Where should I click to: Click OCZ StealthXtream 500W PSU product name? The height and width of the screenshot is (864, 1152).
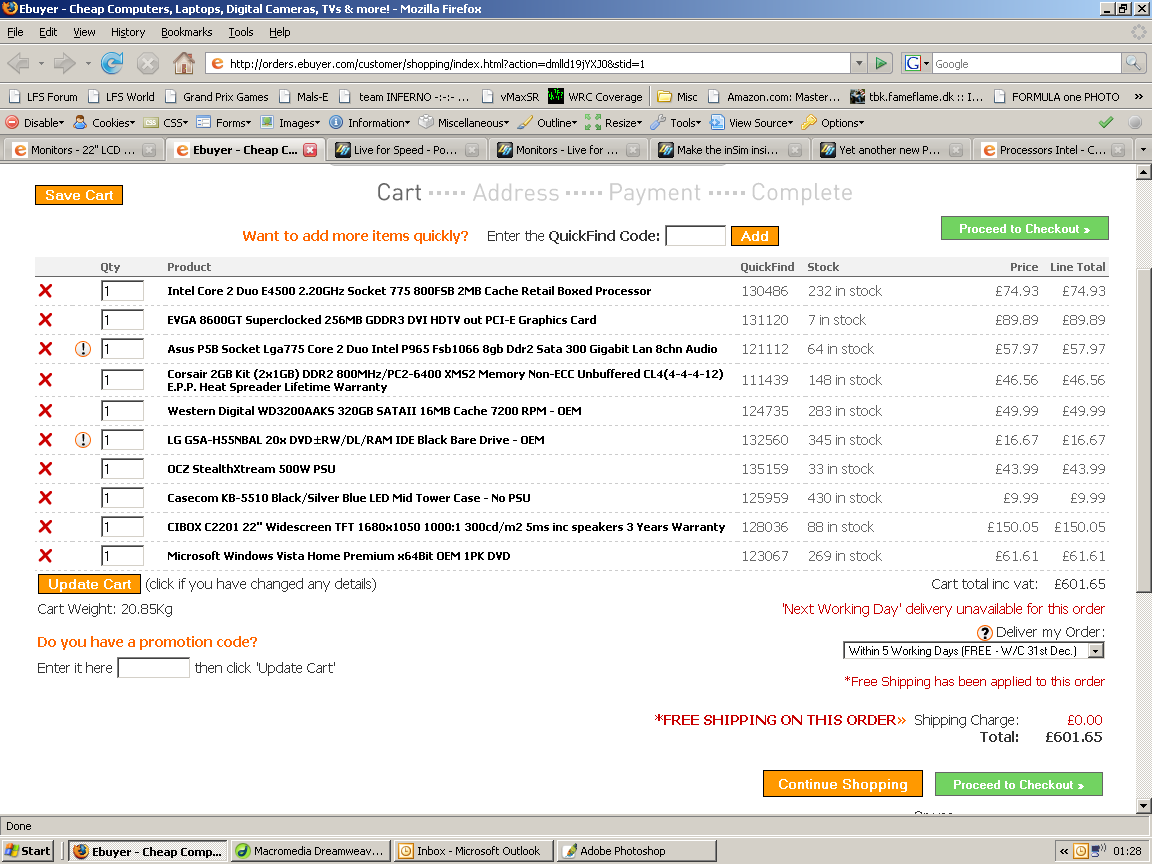pos(251,469)
